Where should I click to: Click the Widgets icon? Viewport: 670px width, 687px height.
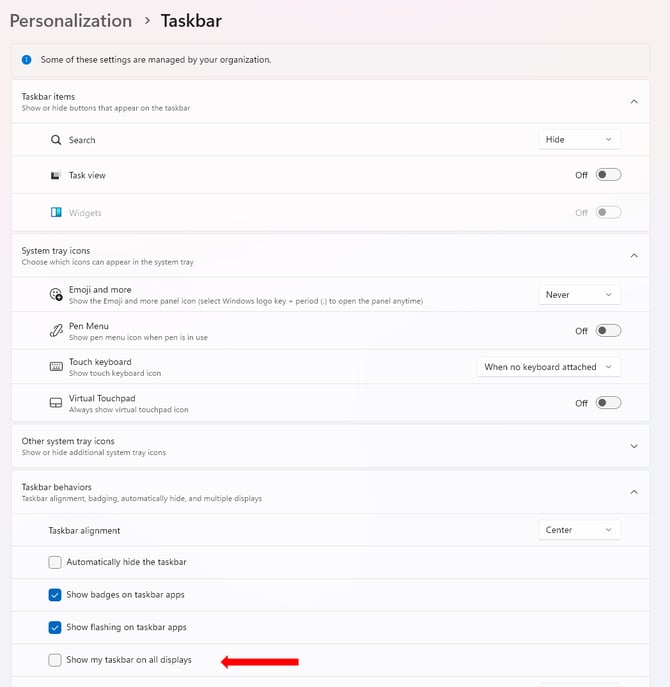(x=56, y=212)
